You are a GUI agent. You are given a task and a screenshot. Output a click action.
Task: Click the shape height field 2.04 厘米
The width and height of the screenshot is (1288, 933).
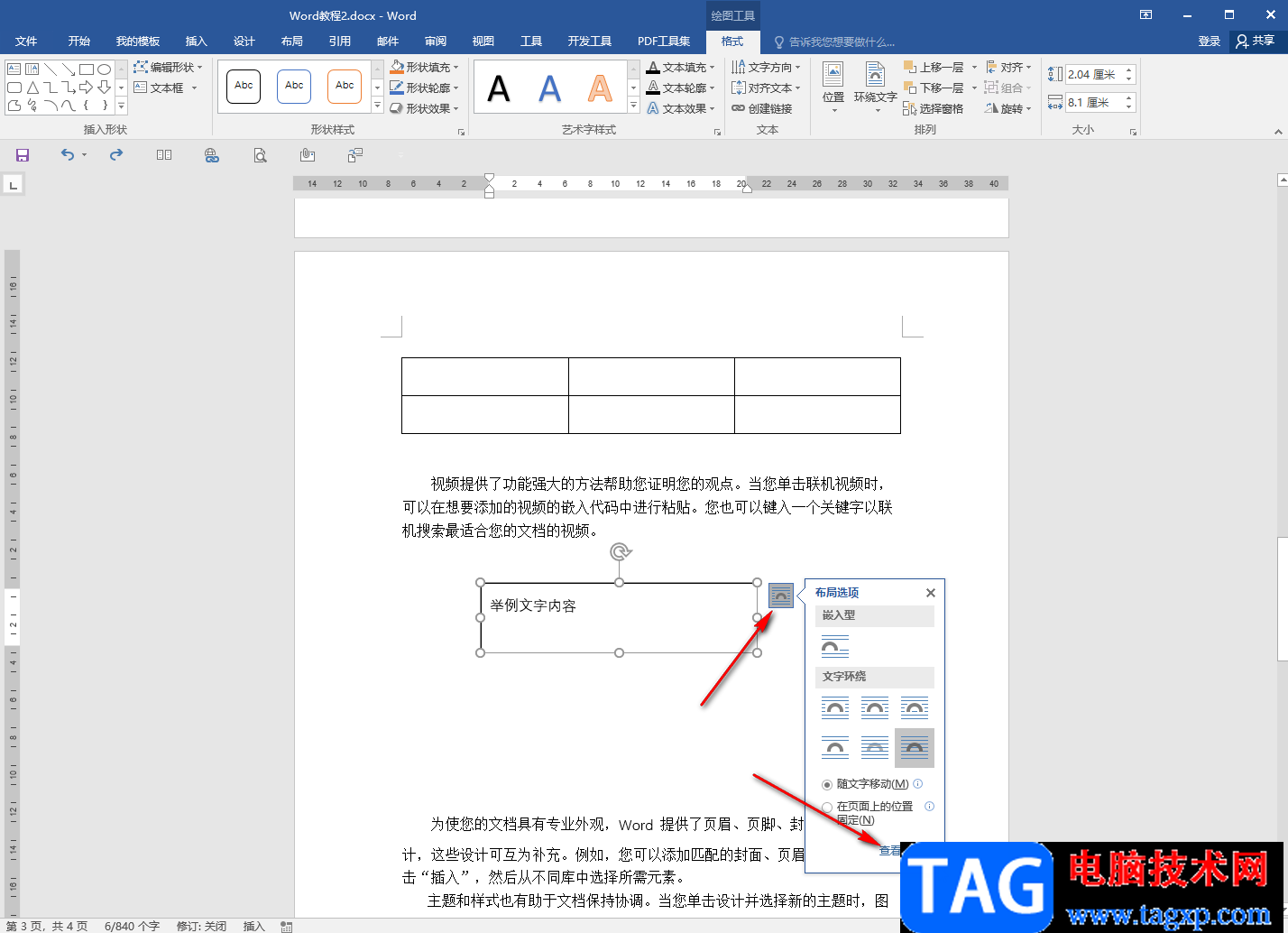(x=1093, y=75)
